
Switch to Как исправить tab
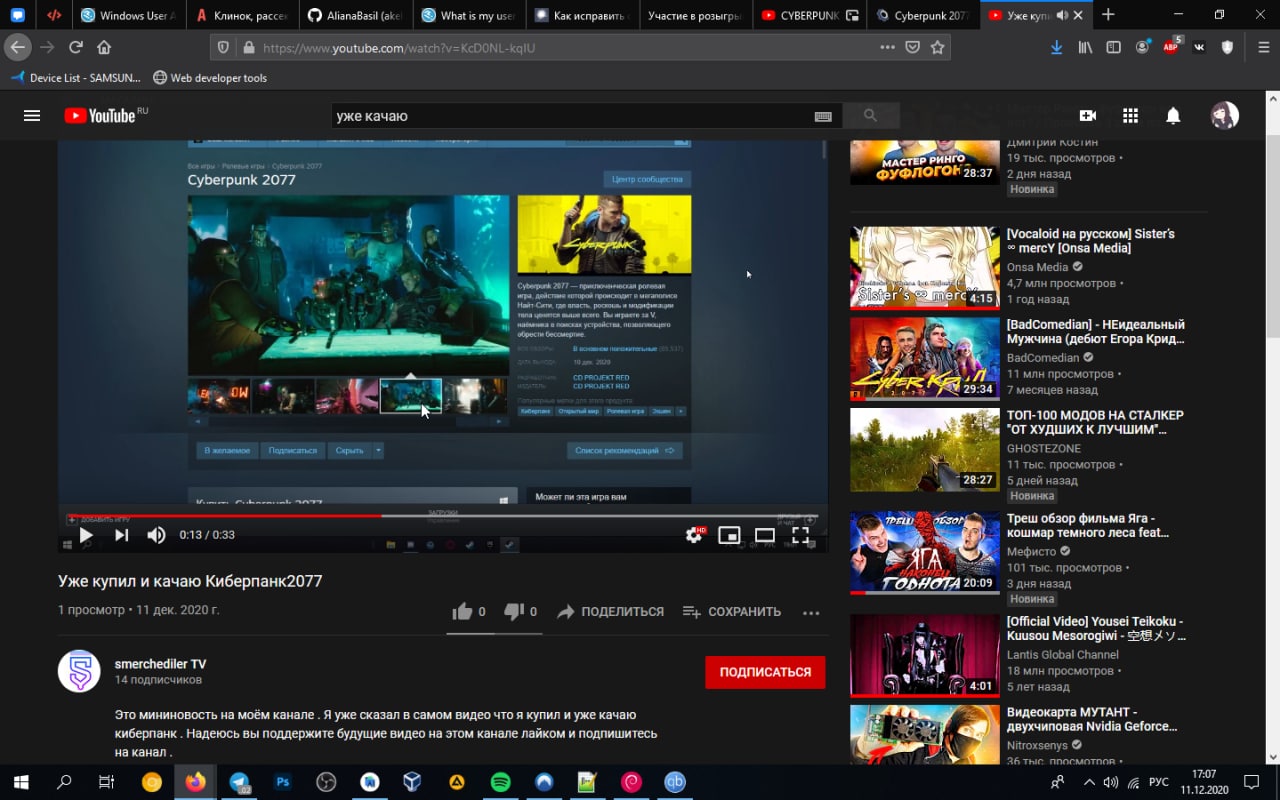(x=582, y=16)
